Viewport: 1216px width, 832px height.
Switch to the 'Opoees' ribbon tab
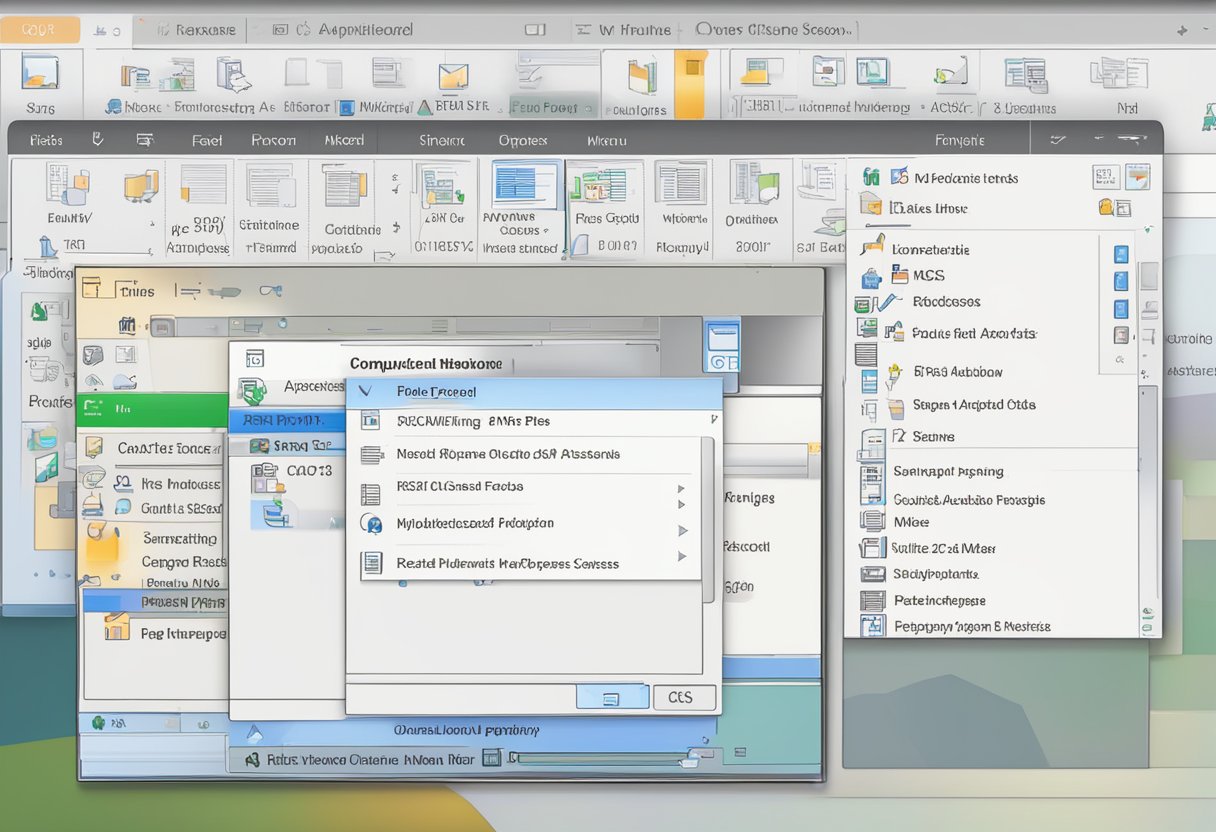tap(522, 141)
